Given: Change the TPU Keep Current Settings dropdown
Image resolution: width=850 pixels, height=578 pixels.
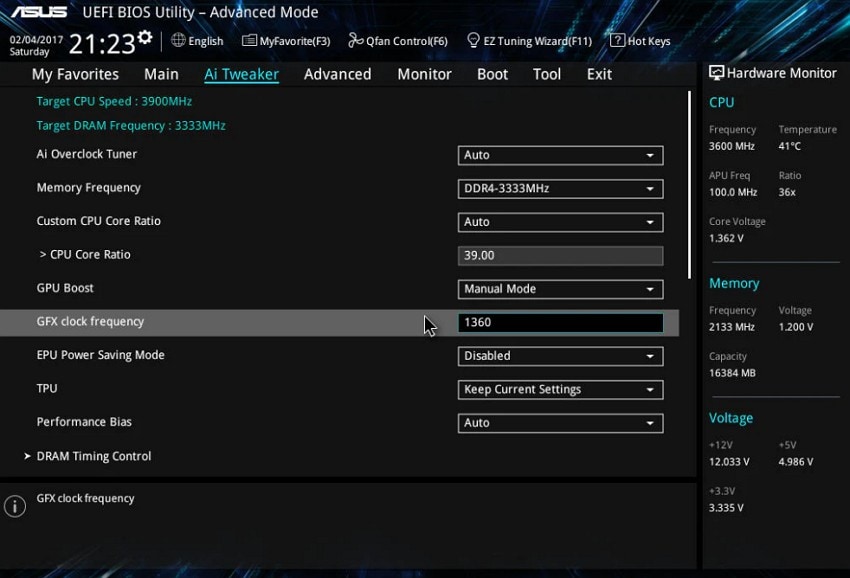Looking at the screenshot, I should (x=559, y=389).
